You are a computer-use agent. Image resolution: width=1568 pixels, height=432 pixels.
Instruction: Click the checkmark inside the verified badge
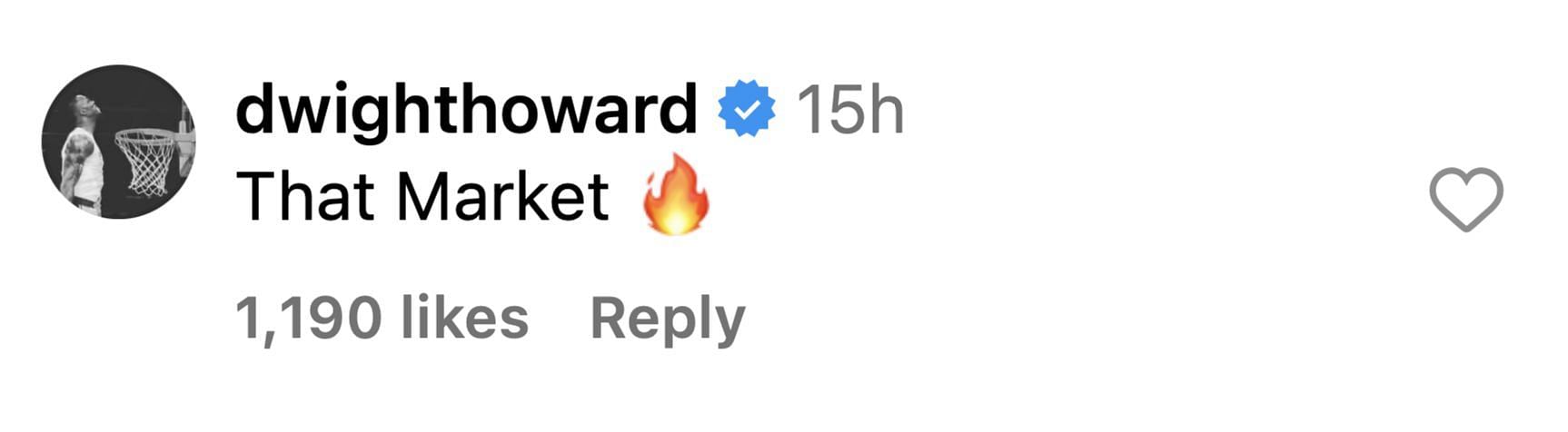[747, 110]
